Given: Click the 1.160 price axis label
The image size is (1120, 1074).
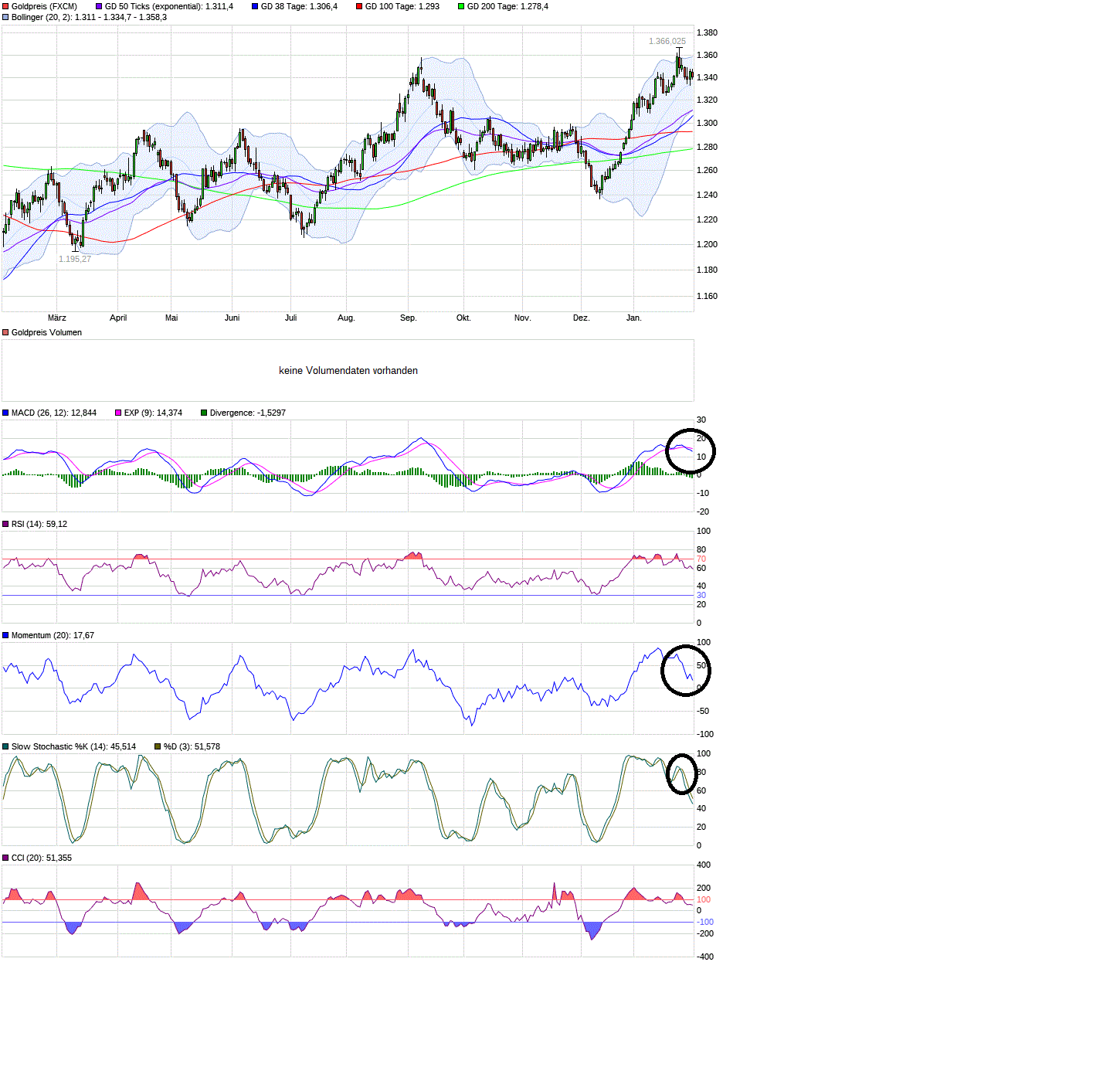Looking at the screenshot, I should (707, 296).
